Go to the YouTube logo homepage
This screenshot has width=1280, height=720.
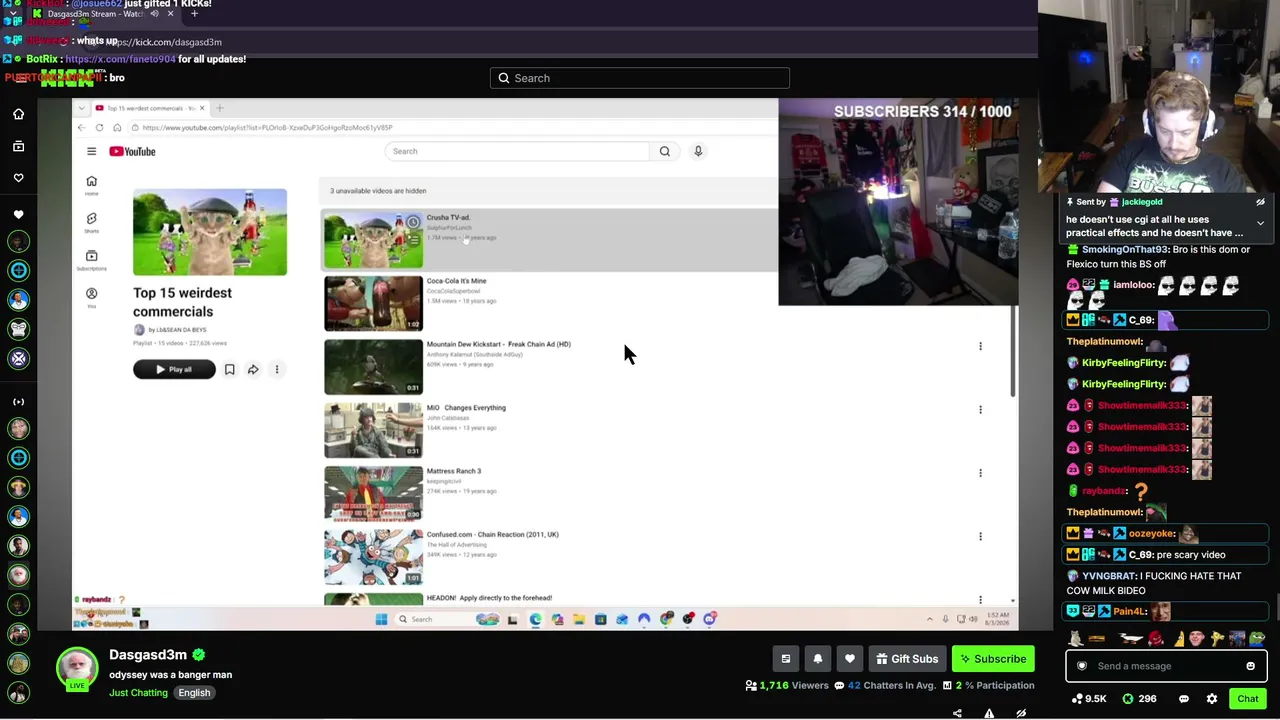(x=133, y=151)
